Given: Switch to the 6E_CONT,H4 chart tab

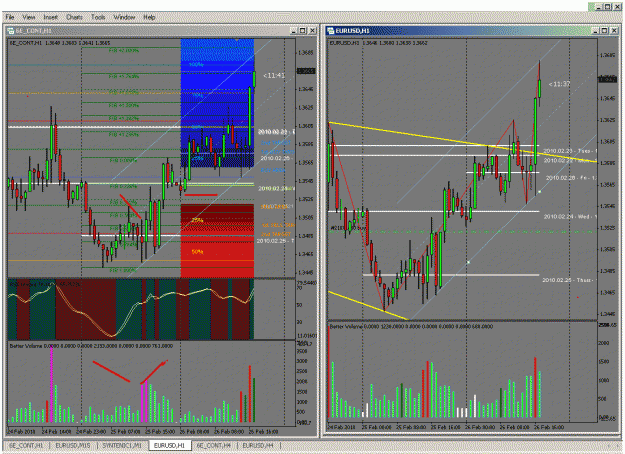Looking at the screenshot, I should (x=214, y=445).
